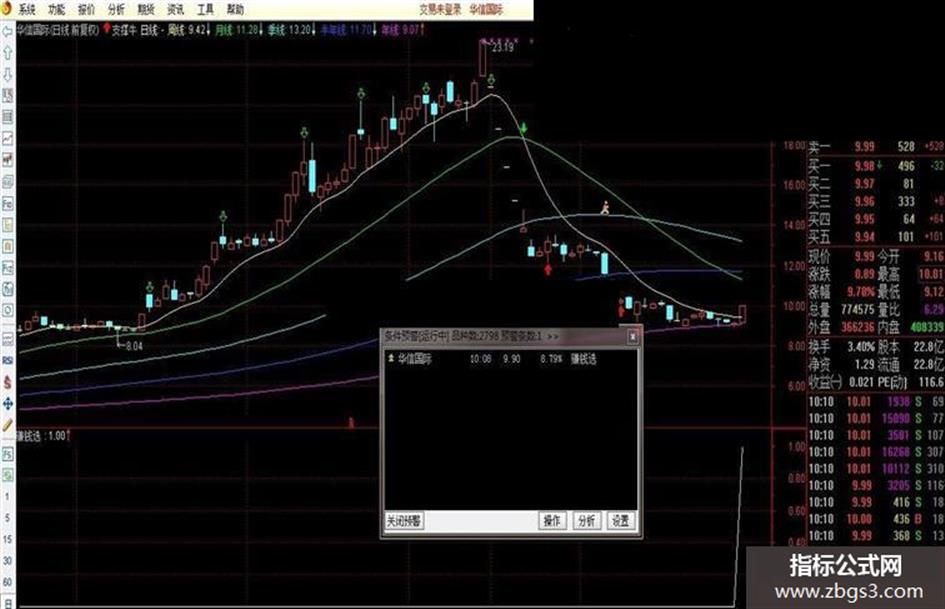Open the 分析 menu in the top menu bar
Viewport: 945px width, 609px height.
point(116,9)
